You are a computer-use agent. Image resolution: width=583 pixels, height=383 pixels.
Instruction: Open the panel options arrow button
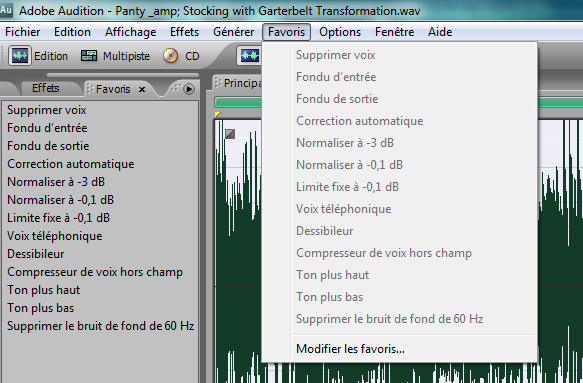[189, 89]
